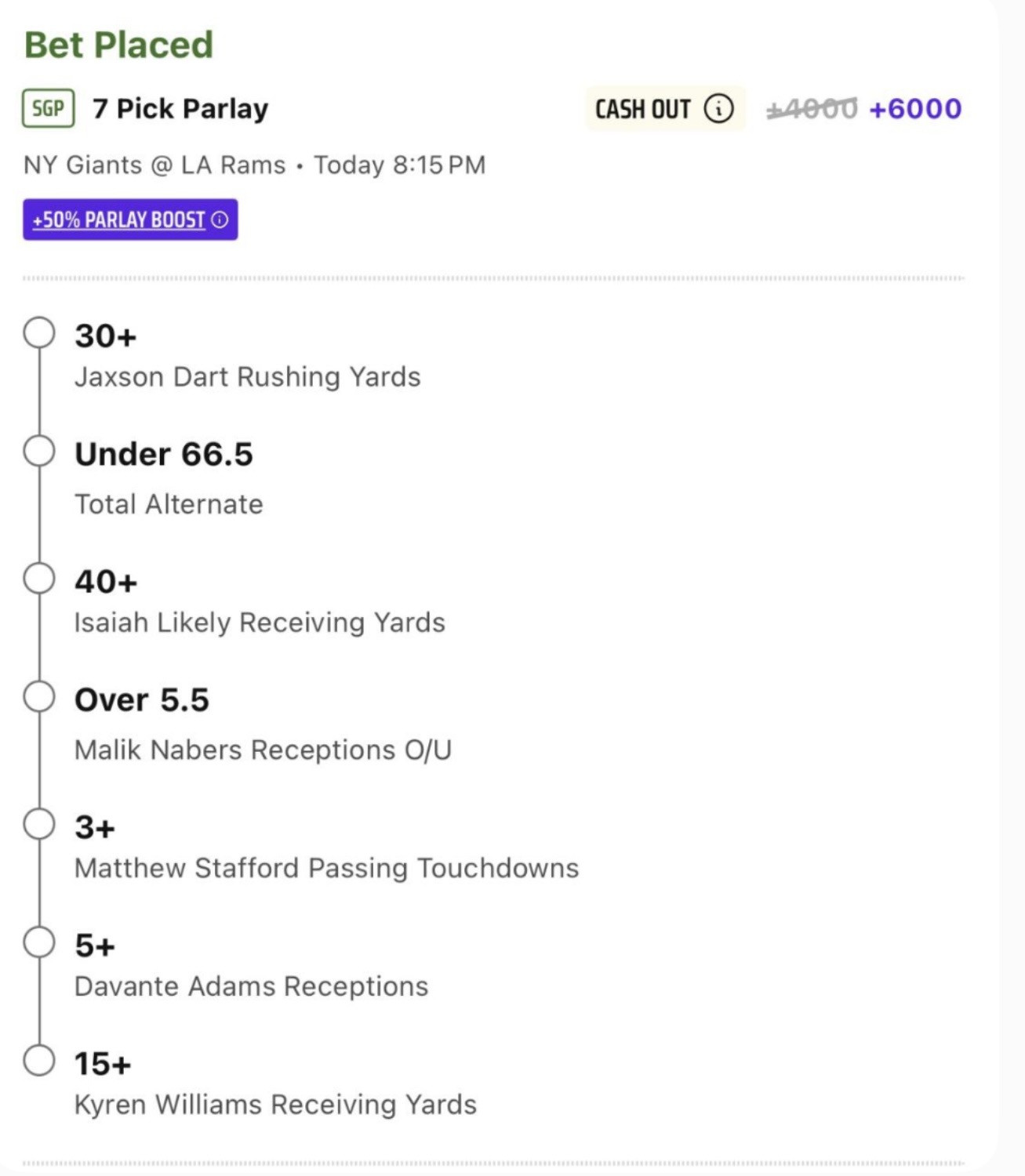Click the Matthew Stafford leg status circle
The image size is (1025, 1176).
(x=39, y=824)
